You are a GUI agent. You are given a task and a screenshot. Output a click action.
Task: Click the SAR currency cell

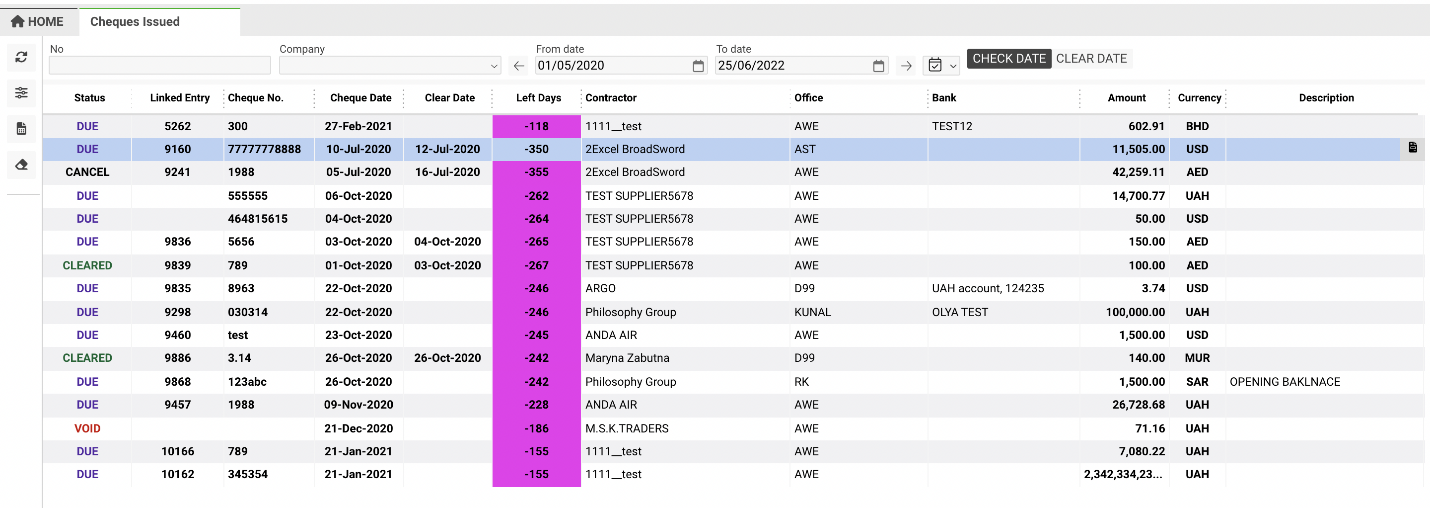click(x=1197, y=382)
